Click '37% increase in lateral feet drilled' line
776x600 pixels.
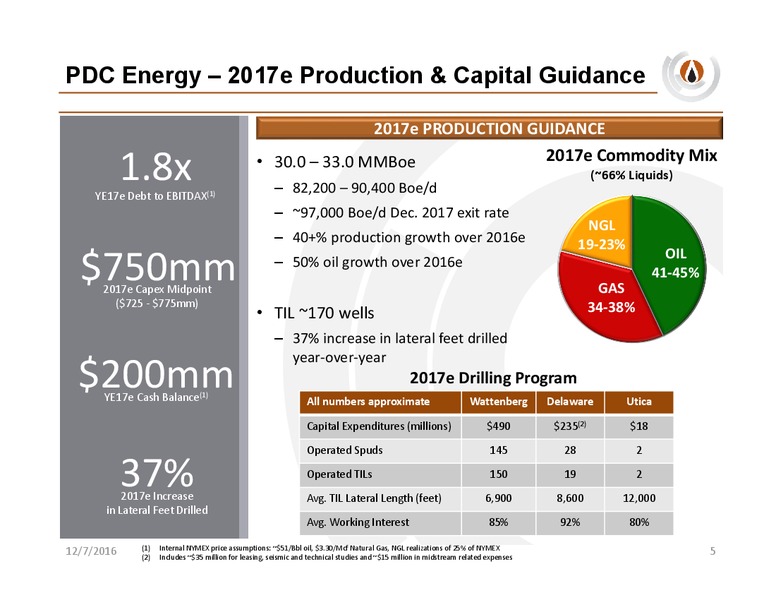(x=399, y=338)
